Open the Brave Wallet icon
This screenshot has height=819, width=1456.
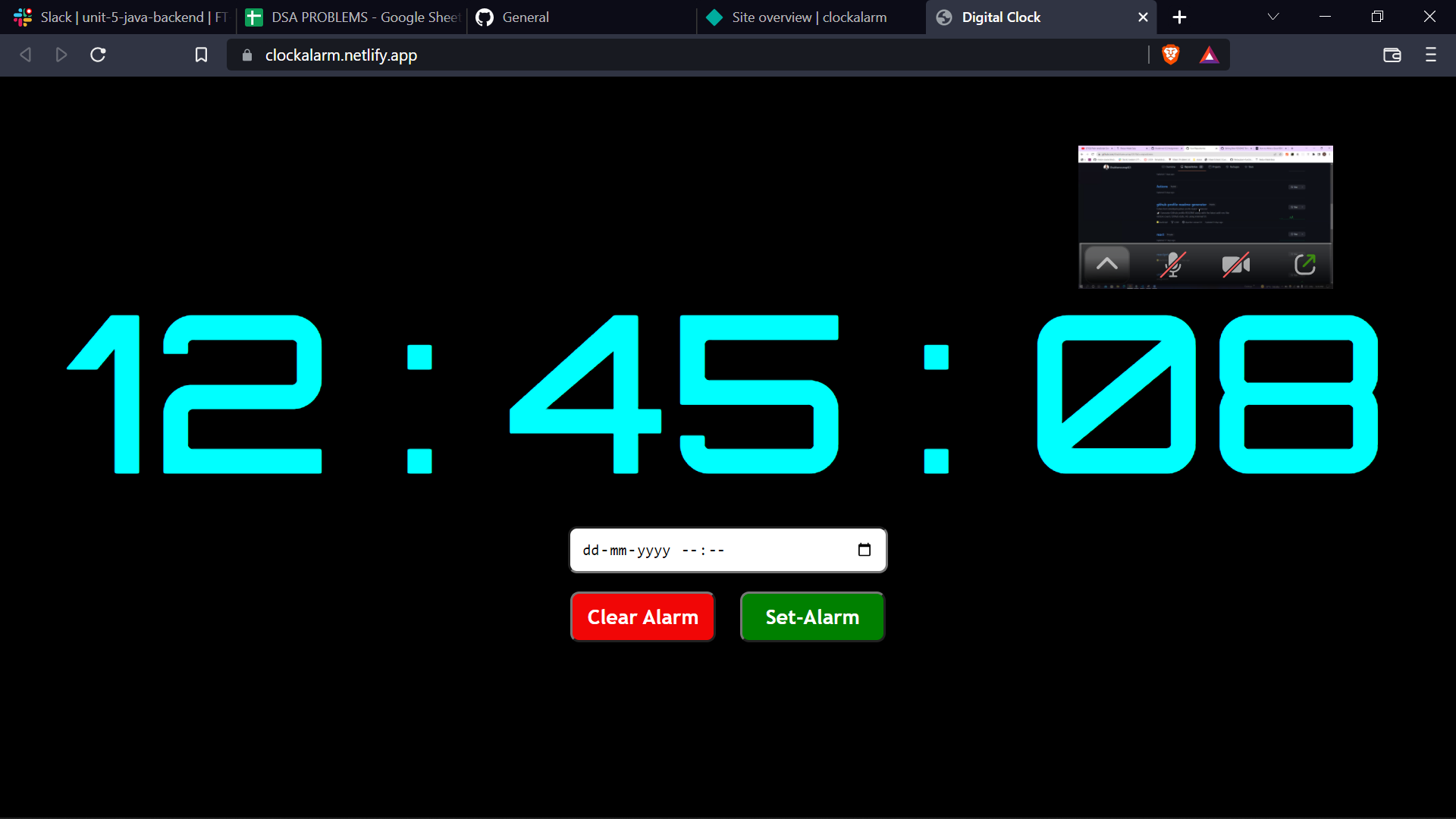[1392, 55]
